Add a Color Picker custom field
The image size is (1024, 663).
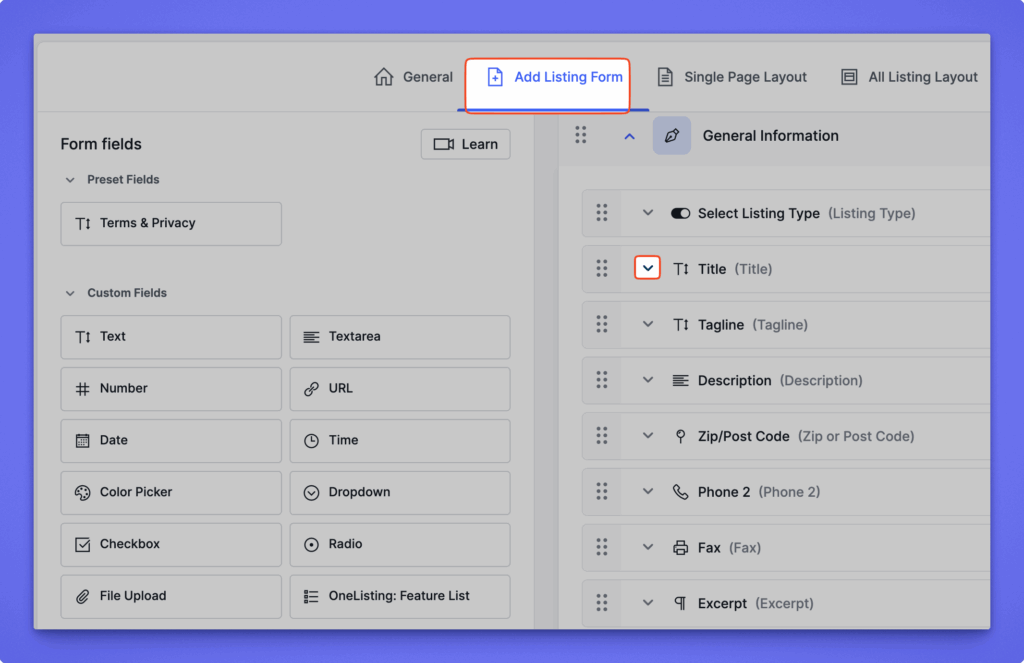pos(171,492)
